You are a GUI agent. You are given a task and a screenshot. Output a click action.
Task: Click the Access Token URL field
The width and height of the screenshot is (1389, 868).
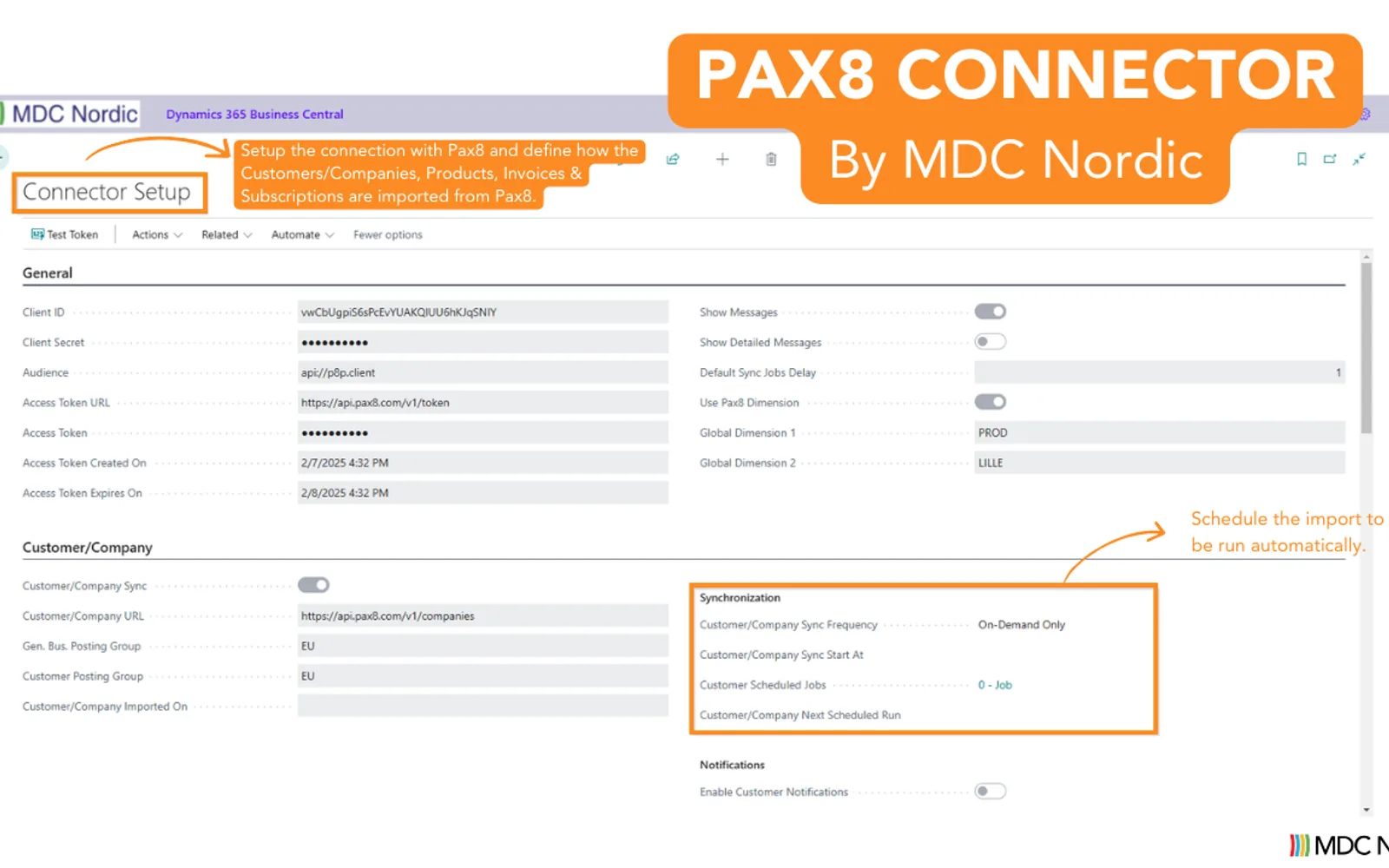pos(483,403)
